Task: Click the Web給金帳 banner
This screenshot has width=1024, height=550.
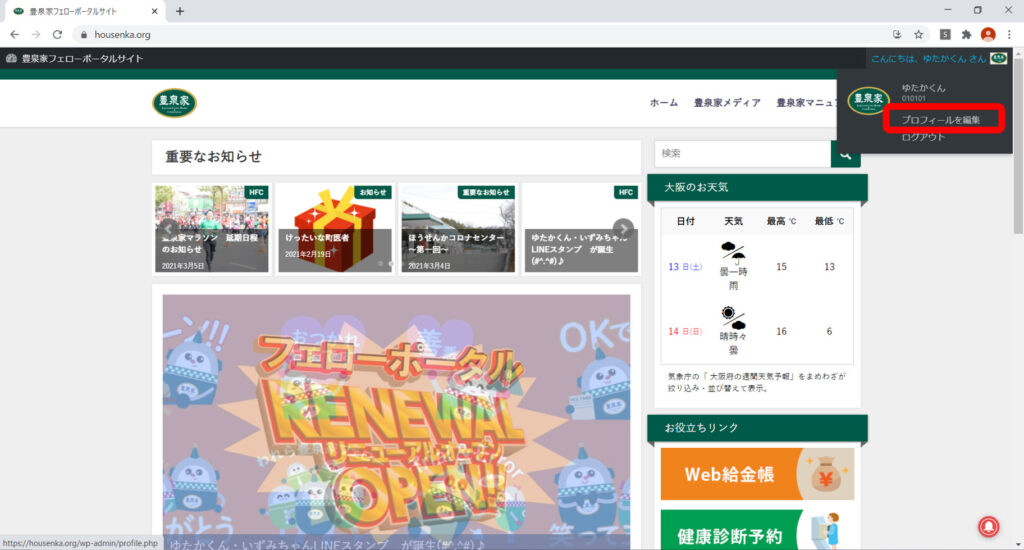Action: click(757, 474)
